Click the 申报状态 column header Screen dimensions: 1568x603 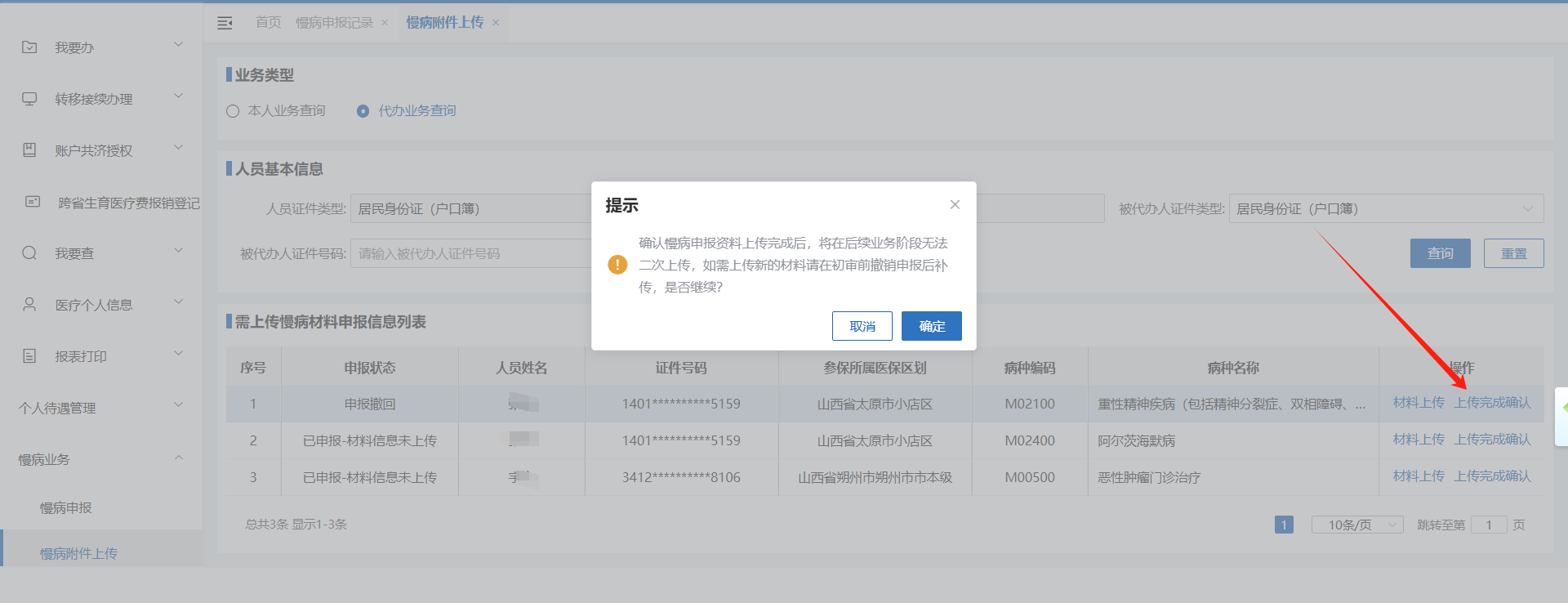pyautogui.click(x=370, y=368)
